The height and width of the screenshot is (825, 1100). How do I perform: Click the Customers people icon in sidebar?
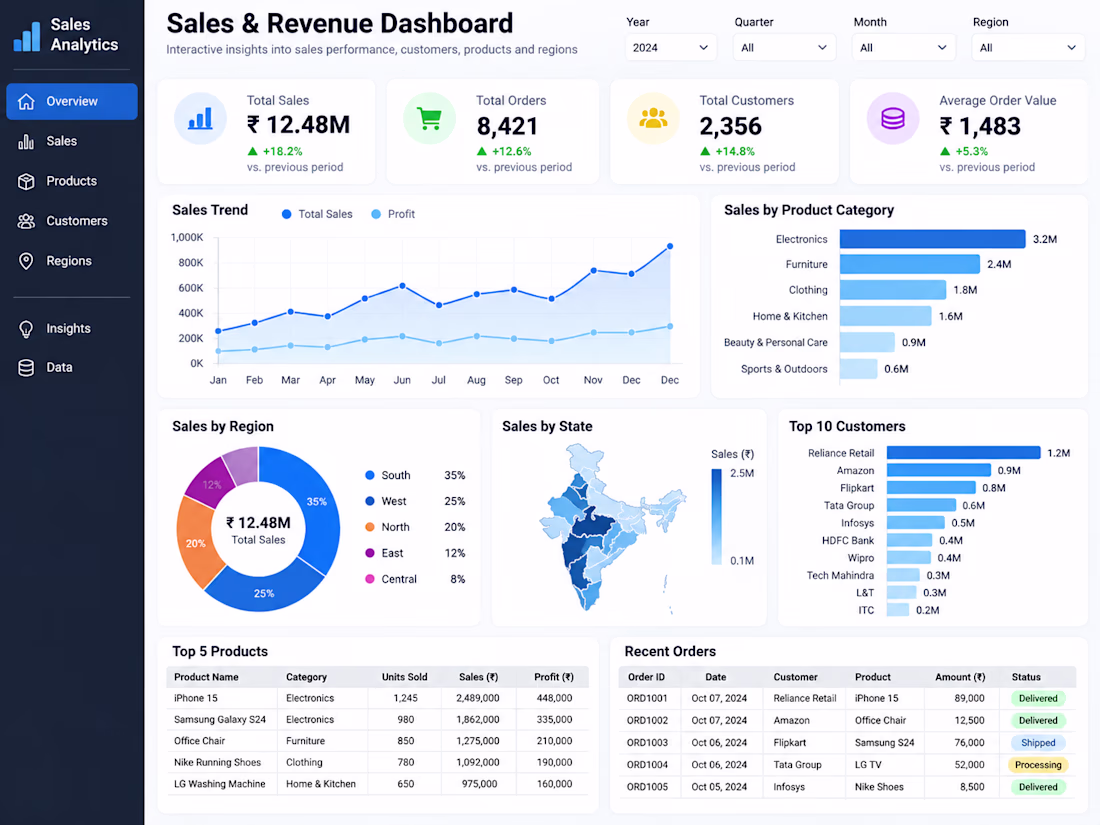(26, 222)
